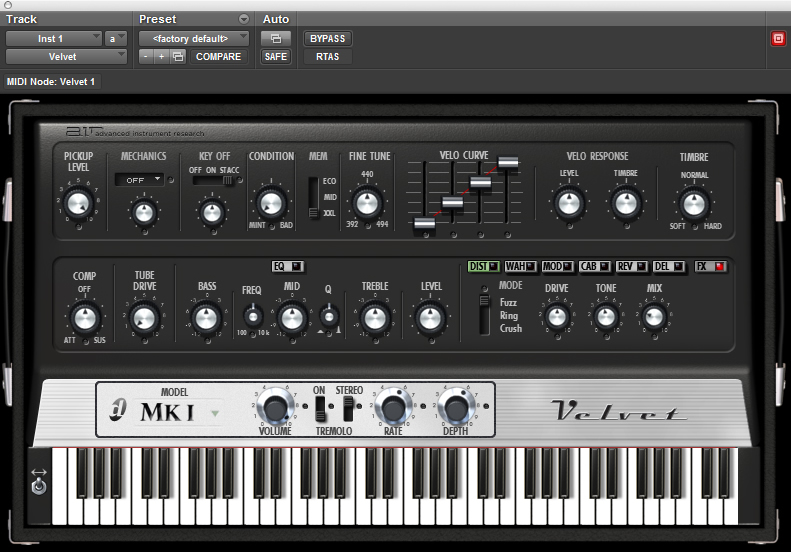This screenshot has width=791, height=552.
Task: Click the BYPASS button
Action: click(327, 38)
